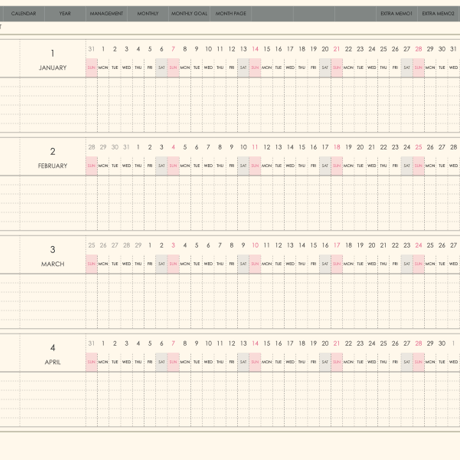460x460 pixels.
Task: Click date 7 in the April row
Action: [173, 343]
